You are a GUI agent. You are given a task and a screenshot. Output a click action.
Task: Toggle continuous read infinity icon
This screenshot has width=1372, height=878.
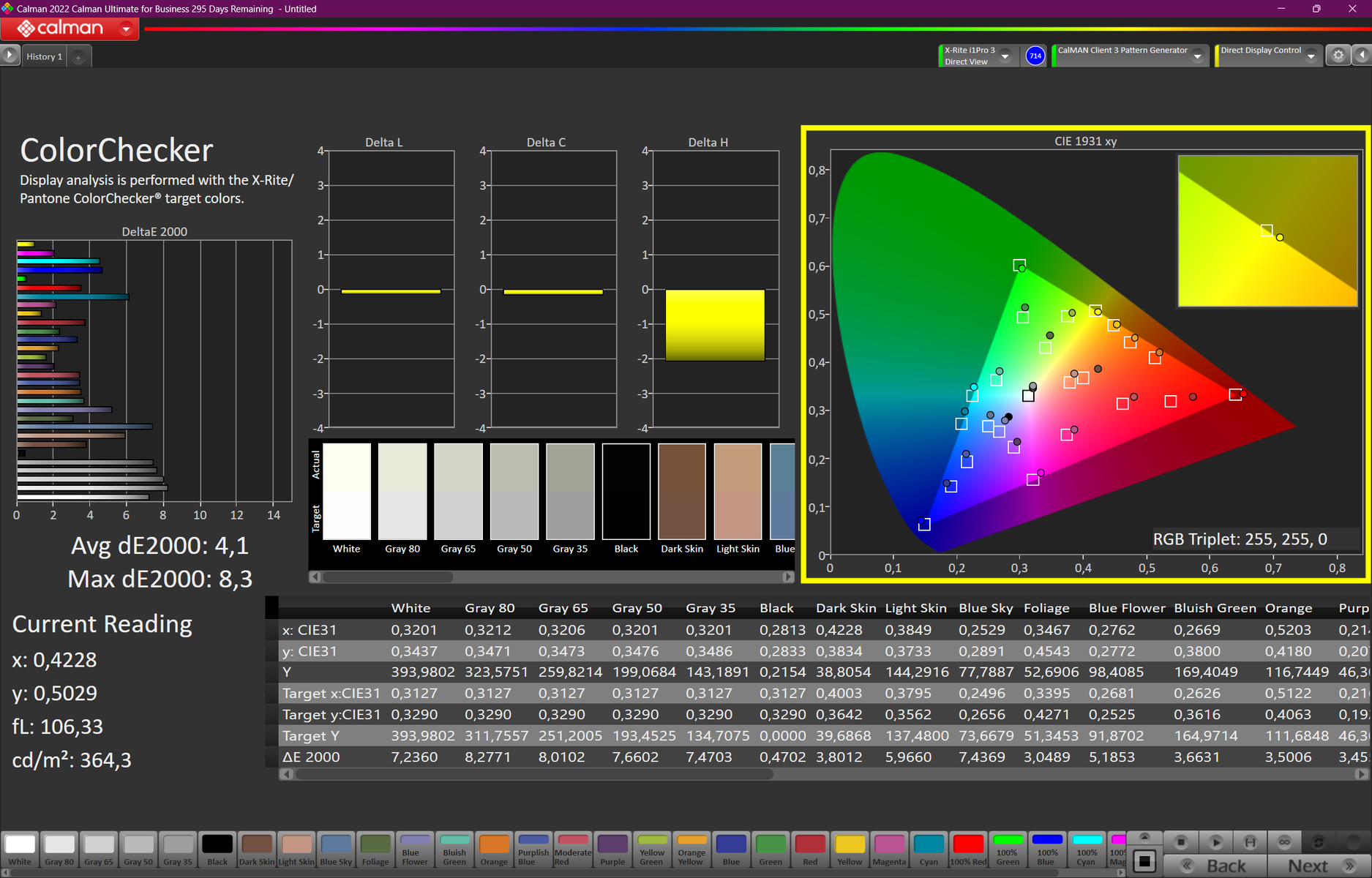tap(1284, 842)
